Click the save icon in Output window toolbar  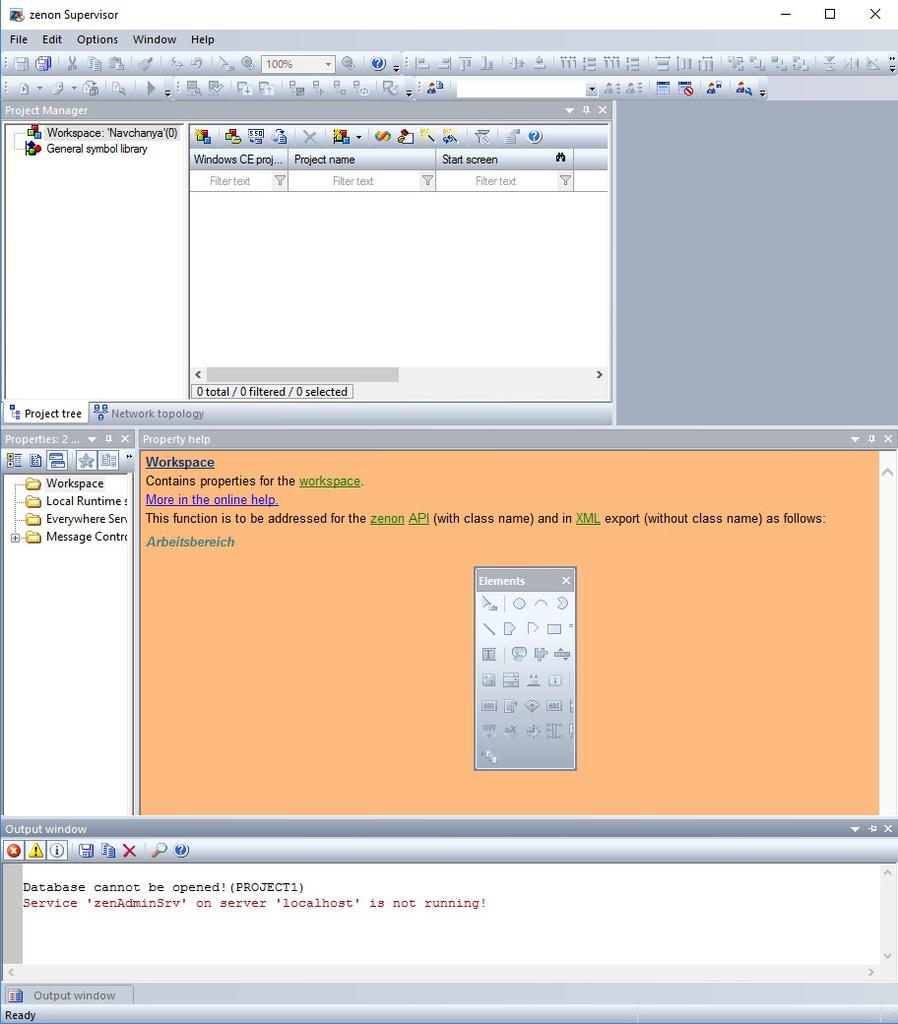[86, 851]
